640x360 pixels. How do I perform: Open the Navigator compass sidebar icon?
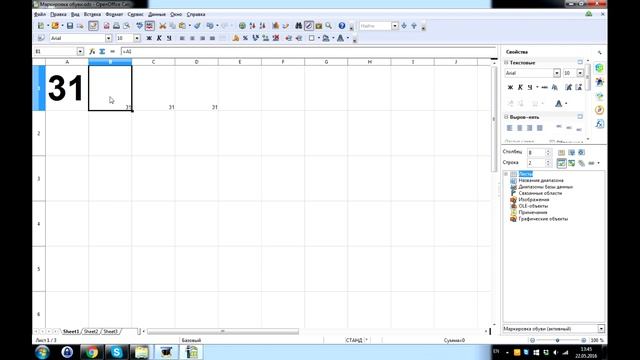click(599, 110)
